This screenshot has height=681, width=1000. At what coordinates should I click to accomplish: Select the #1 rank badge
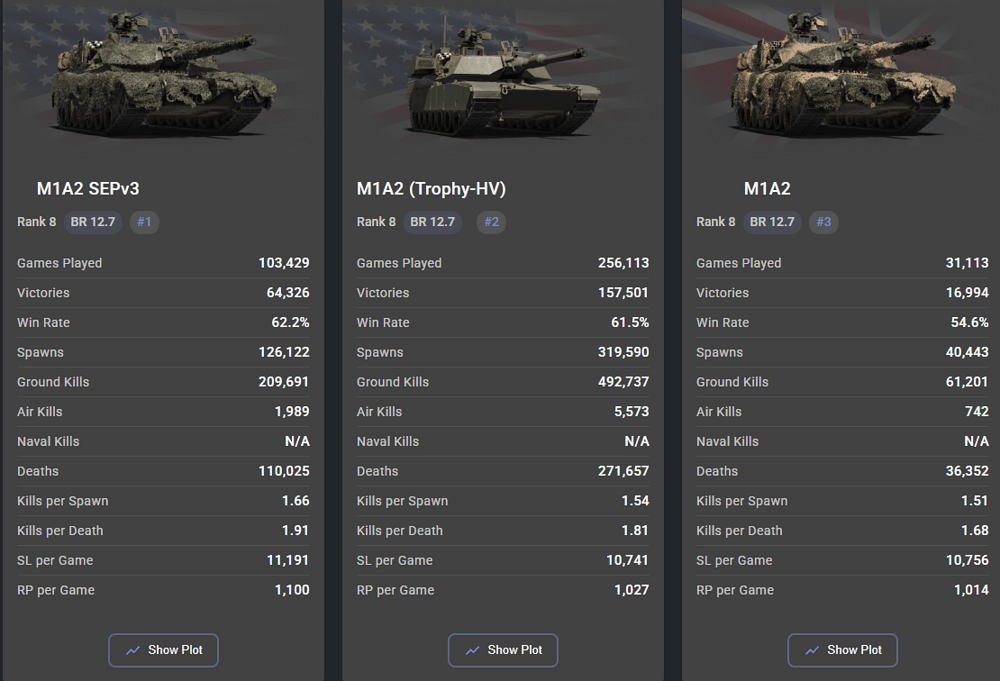(x=145, y=222)
